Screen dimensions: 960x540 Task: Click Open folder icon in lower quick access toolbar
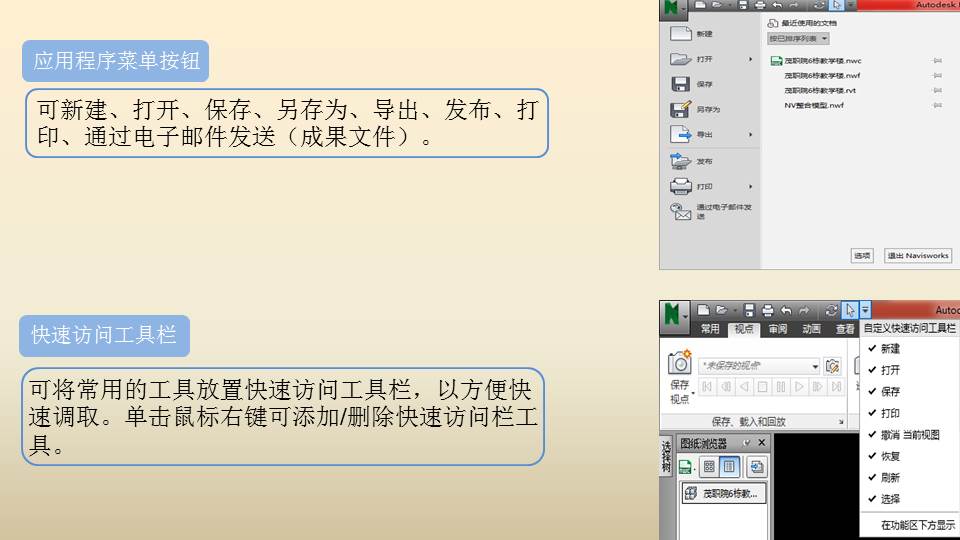722,310
